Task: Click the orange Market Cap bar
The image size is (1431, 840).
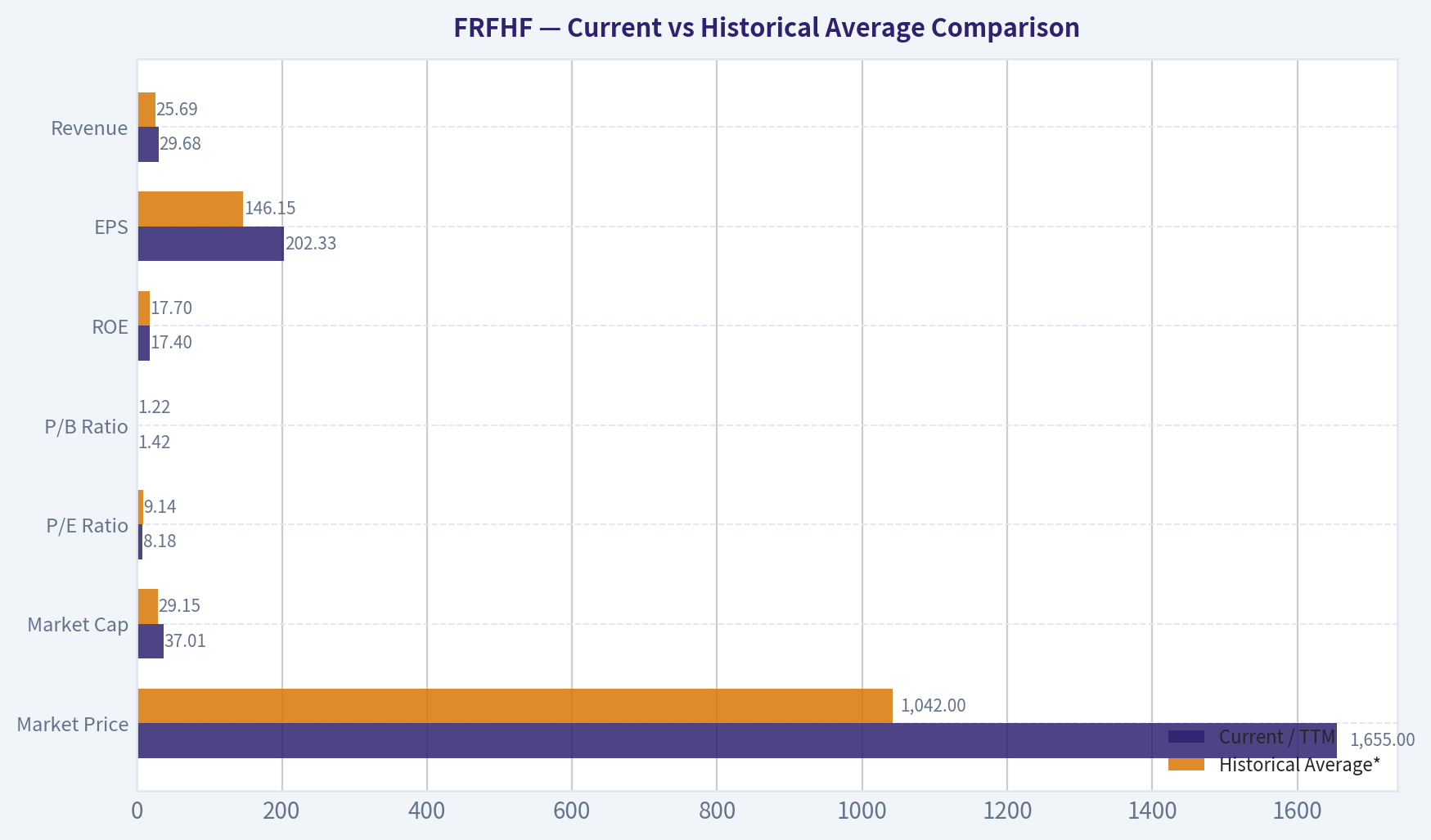Action: [x=148, y=606]
